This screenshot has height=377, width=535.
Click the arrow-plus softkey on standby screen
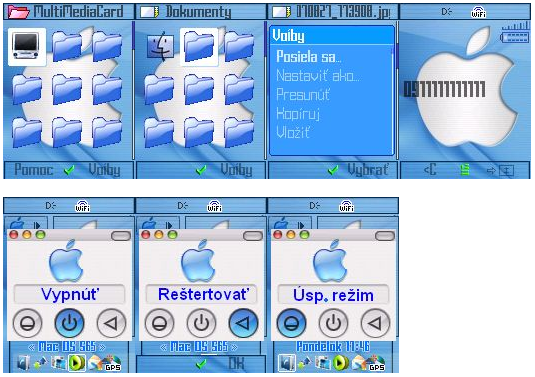(500, 170)
